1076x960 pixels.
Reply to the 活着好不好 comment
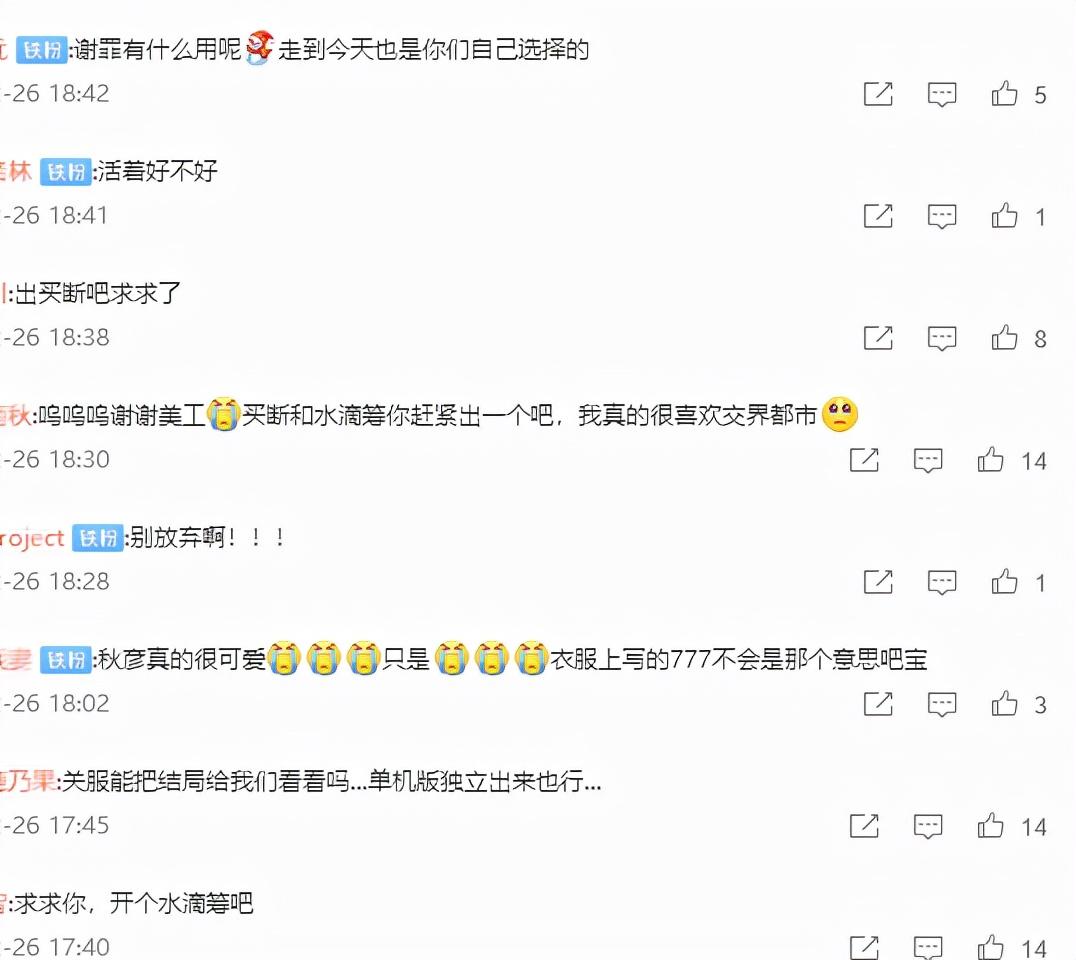[942, 216]
